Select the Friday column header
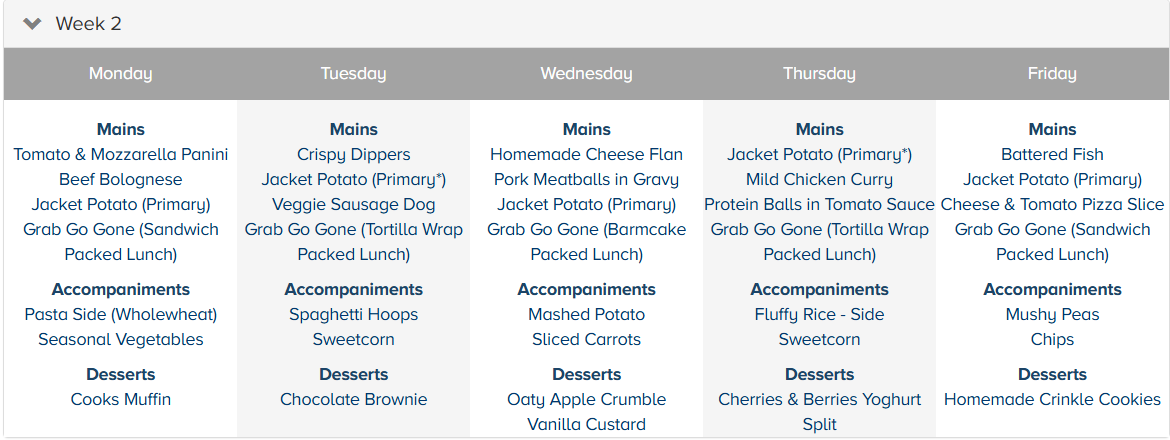1170x440 pixels. [x=1052, y=74]
